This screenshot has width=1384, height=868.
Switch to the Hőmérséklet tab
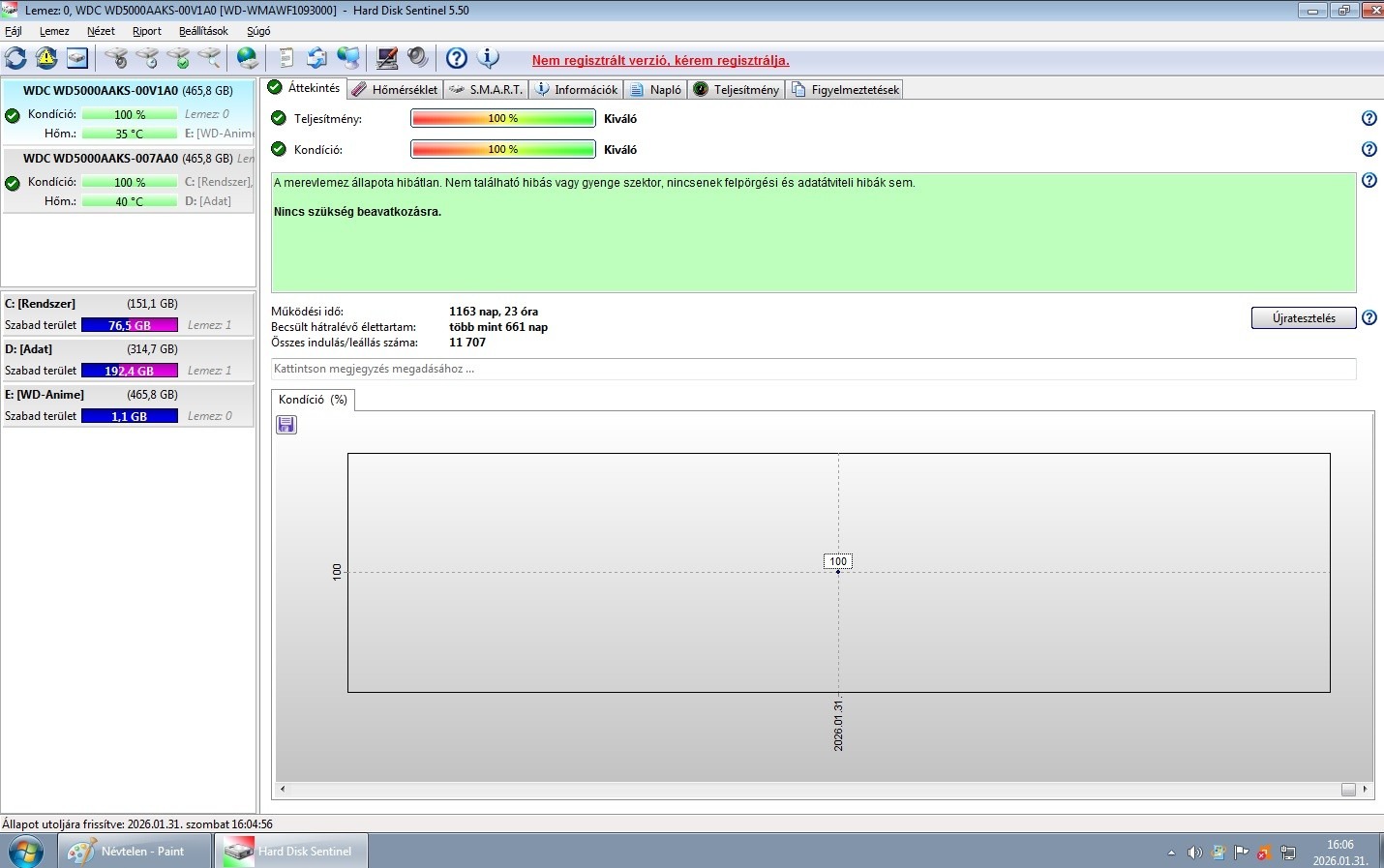pyautogui.click(x=395, y=89)
